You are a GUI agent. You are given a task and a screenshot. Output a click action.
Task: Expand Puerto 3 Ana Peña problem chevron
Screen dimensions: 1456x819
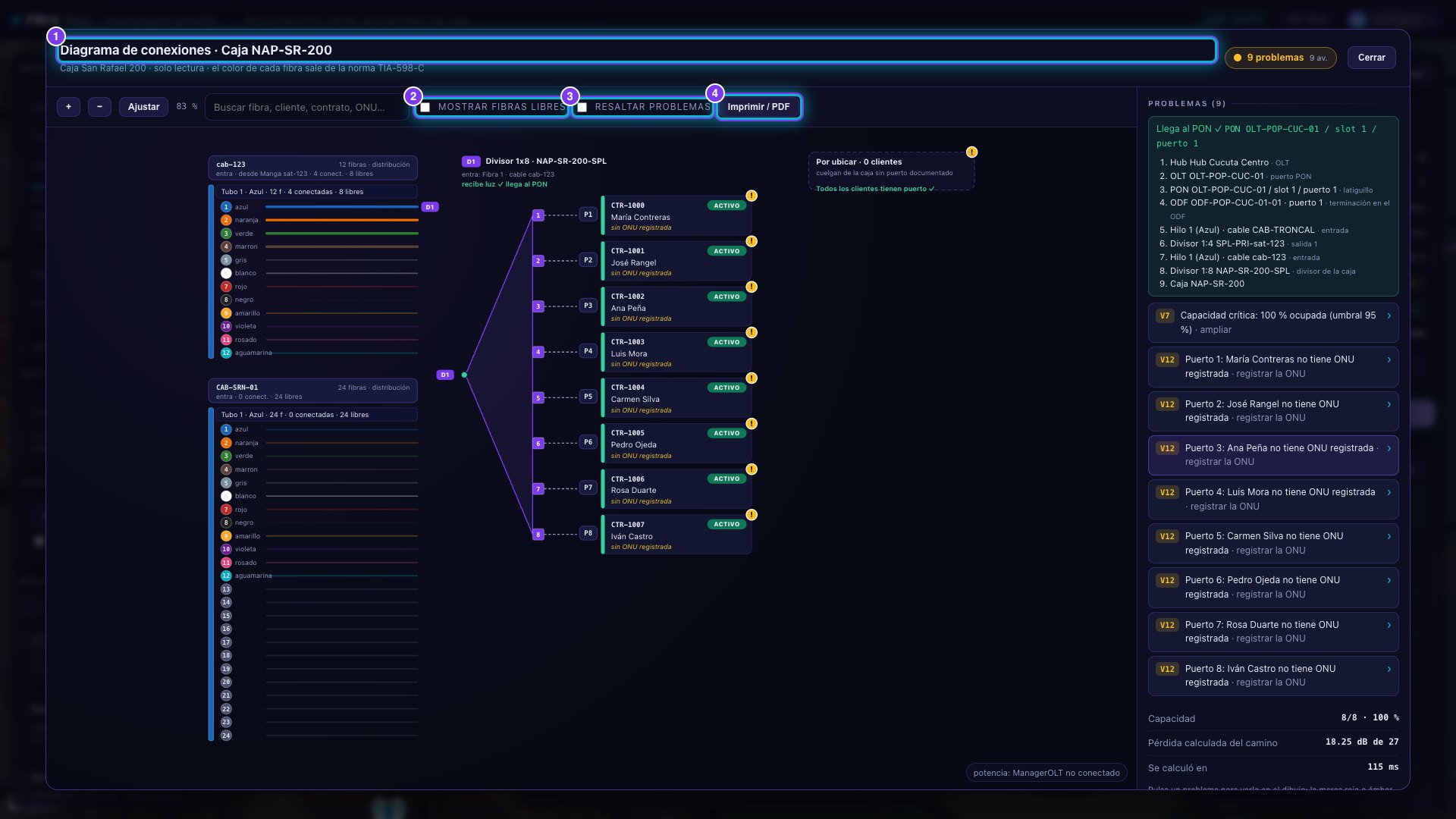click(1389, 449)
